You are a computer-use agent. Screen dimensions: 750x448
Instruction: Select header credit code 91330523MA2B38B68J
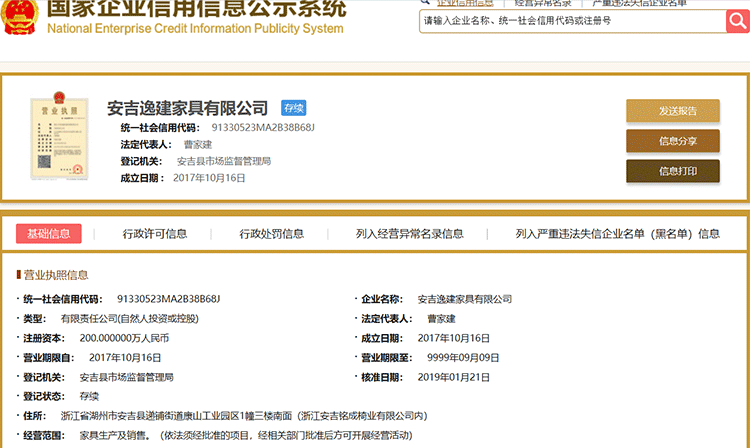(263, 128)
